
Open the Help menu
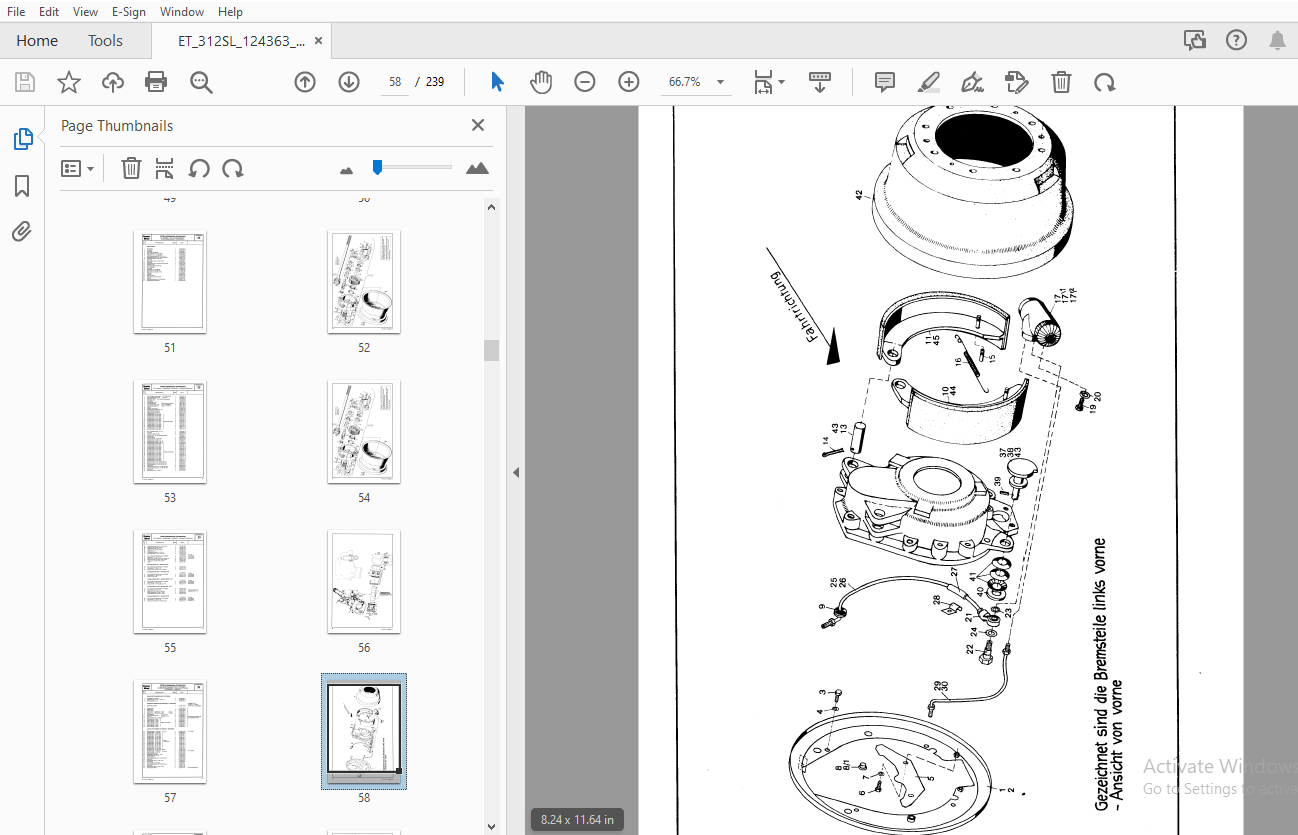(230, 12)
